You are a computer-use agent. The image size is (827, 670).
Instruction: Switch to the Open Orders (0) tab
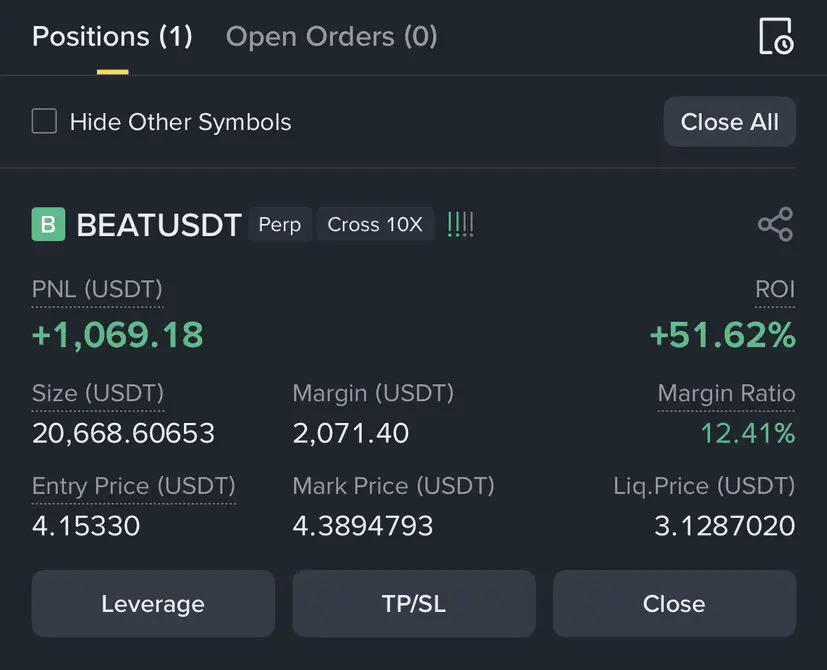coord(331,37)
